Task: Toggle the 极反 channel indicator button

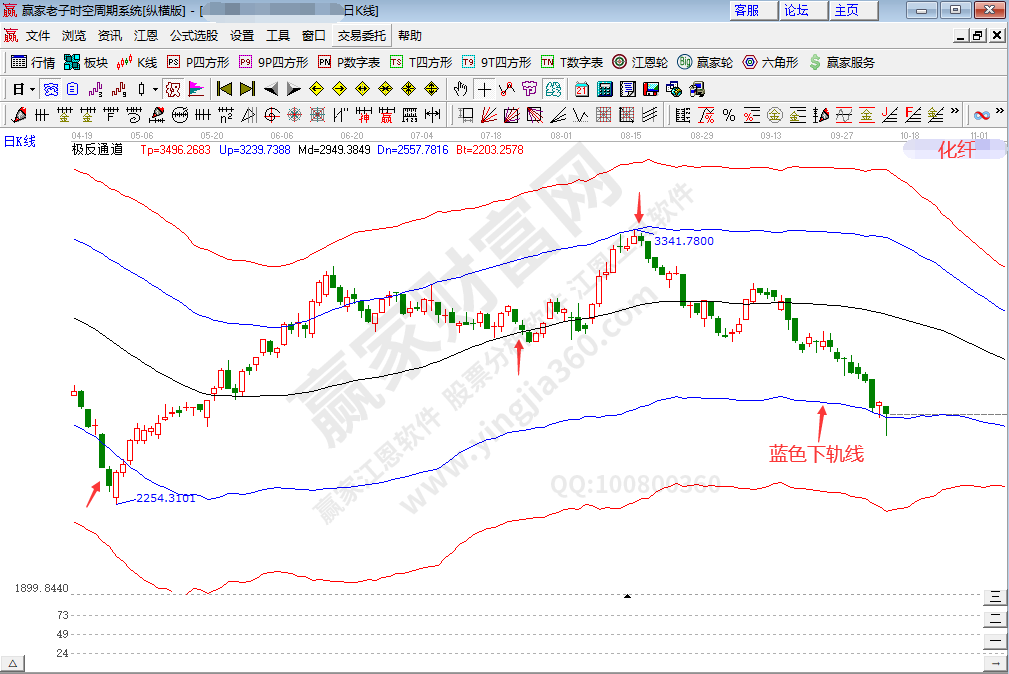Action: (x=172, y=88)
